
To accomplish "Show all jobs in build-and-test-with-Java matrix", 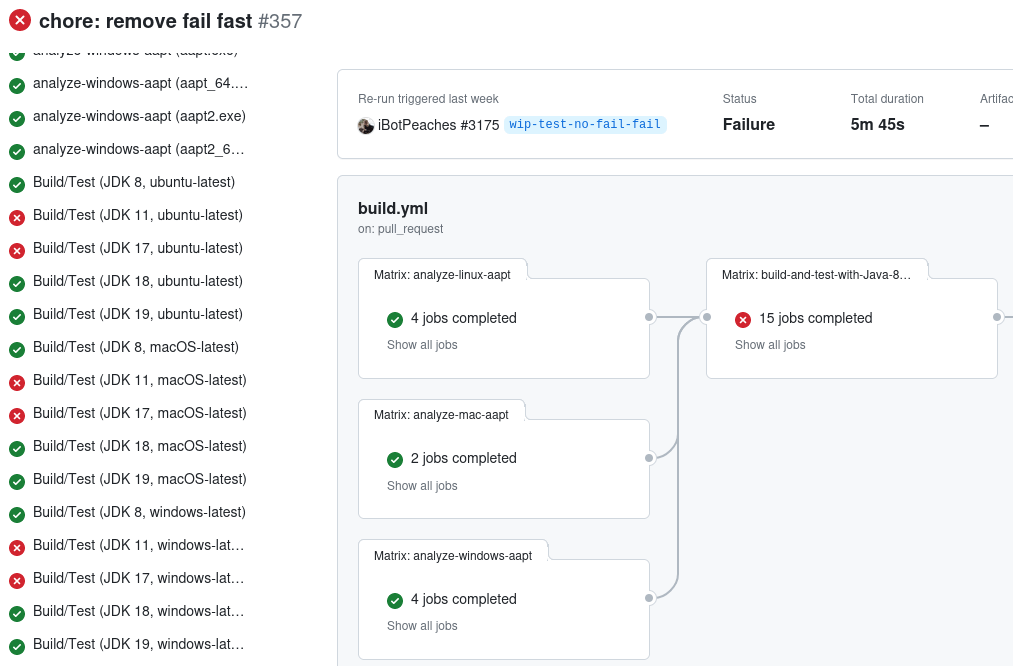I will [x=770, y=345].
